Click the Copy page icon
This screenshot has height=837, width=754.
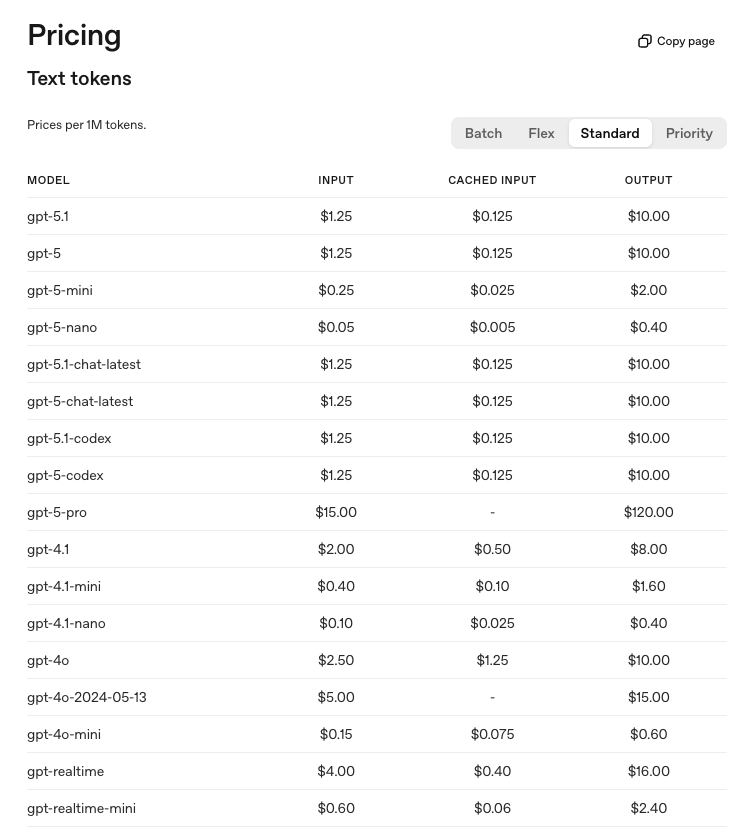pos(645,41)
